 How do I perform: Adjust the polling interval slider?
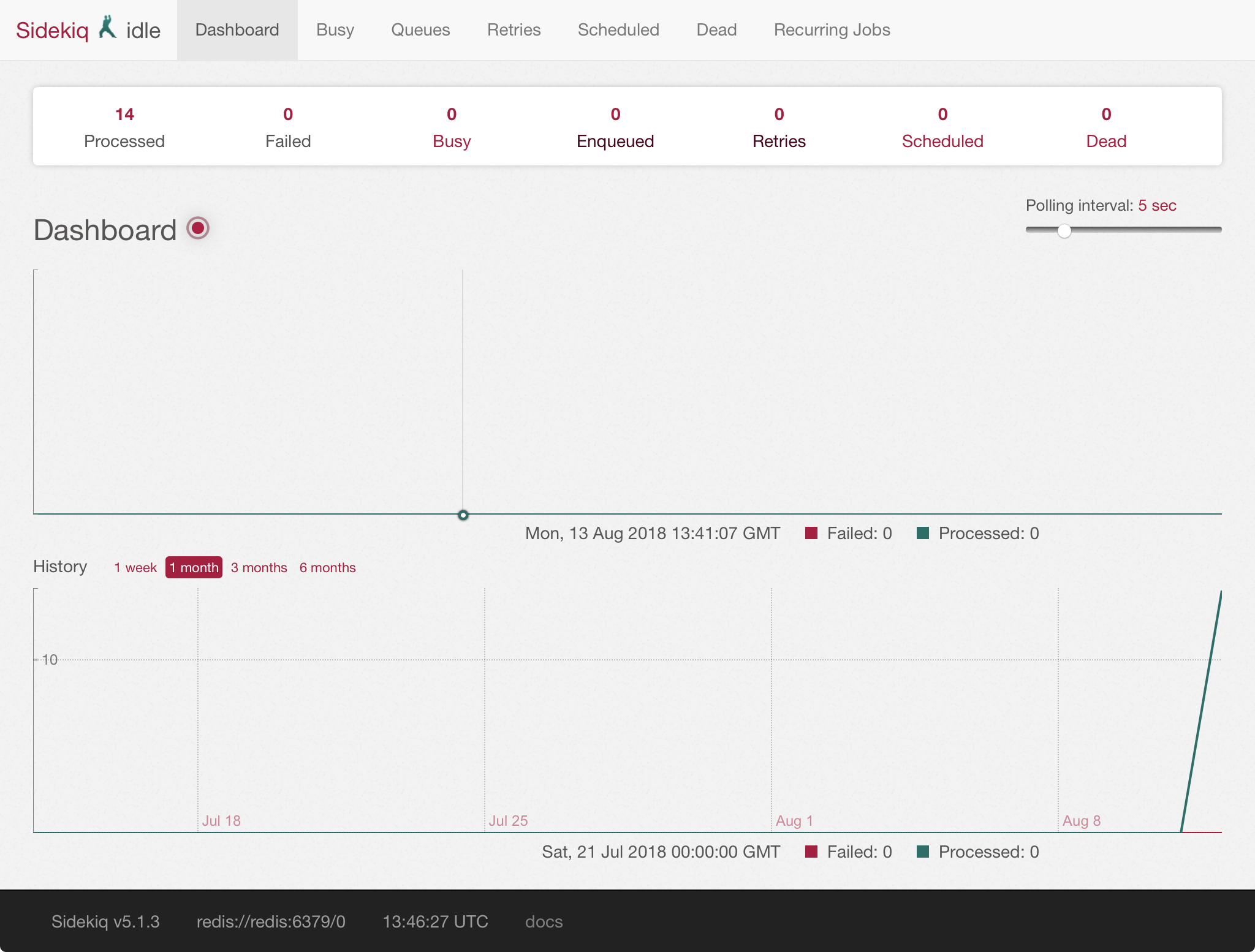(x=1064, y=231)
